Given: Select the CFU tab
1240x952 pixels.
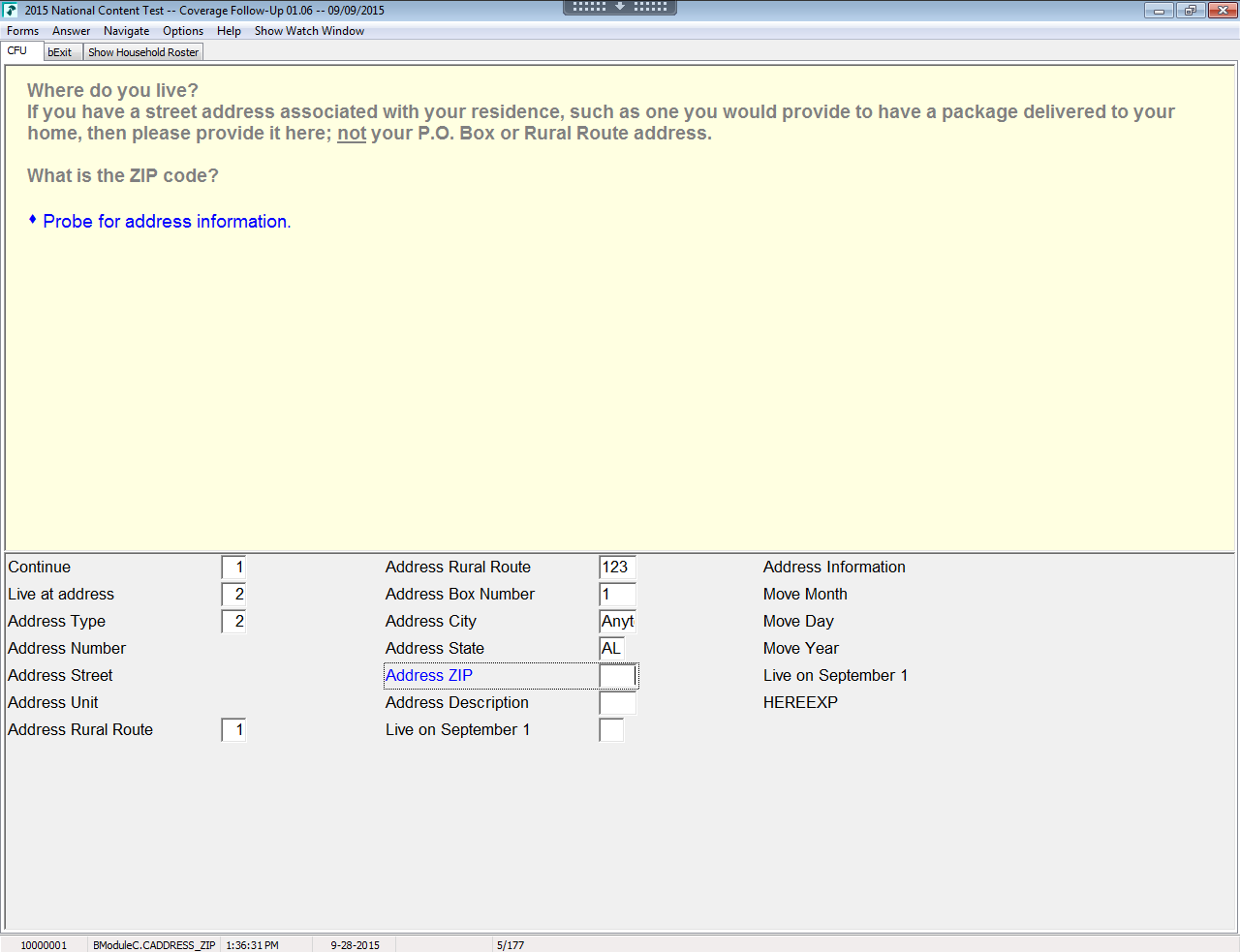Looking at the screenshot, I should click(x=23, y=51).
